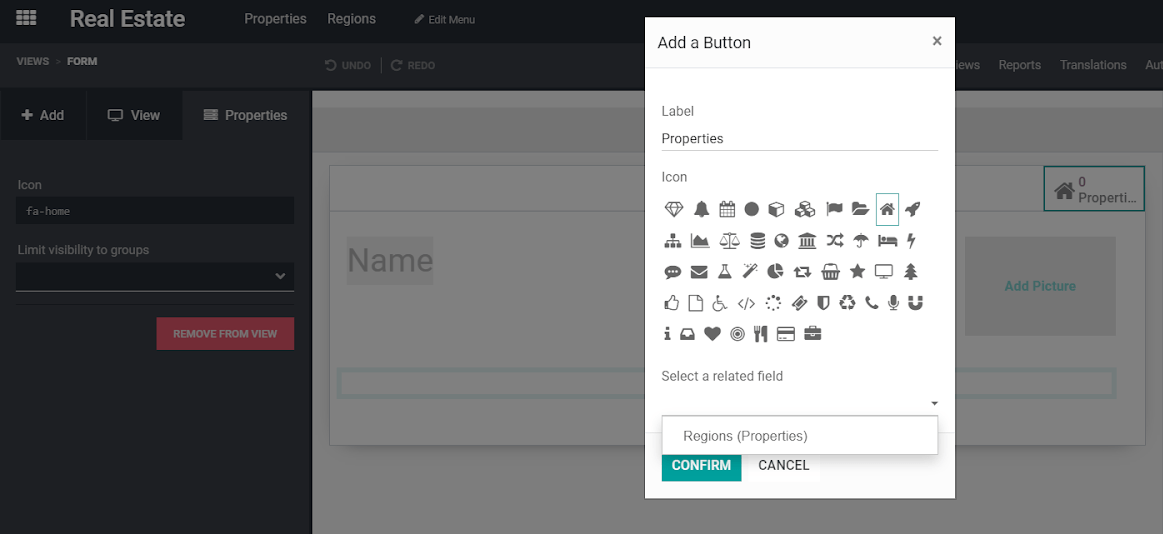This screenshot has width=1163, height=534.
Task: Open Limit visibility to groups dropdown
Action: pos(155,276)
